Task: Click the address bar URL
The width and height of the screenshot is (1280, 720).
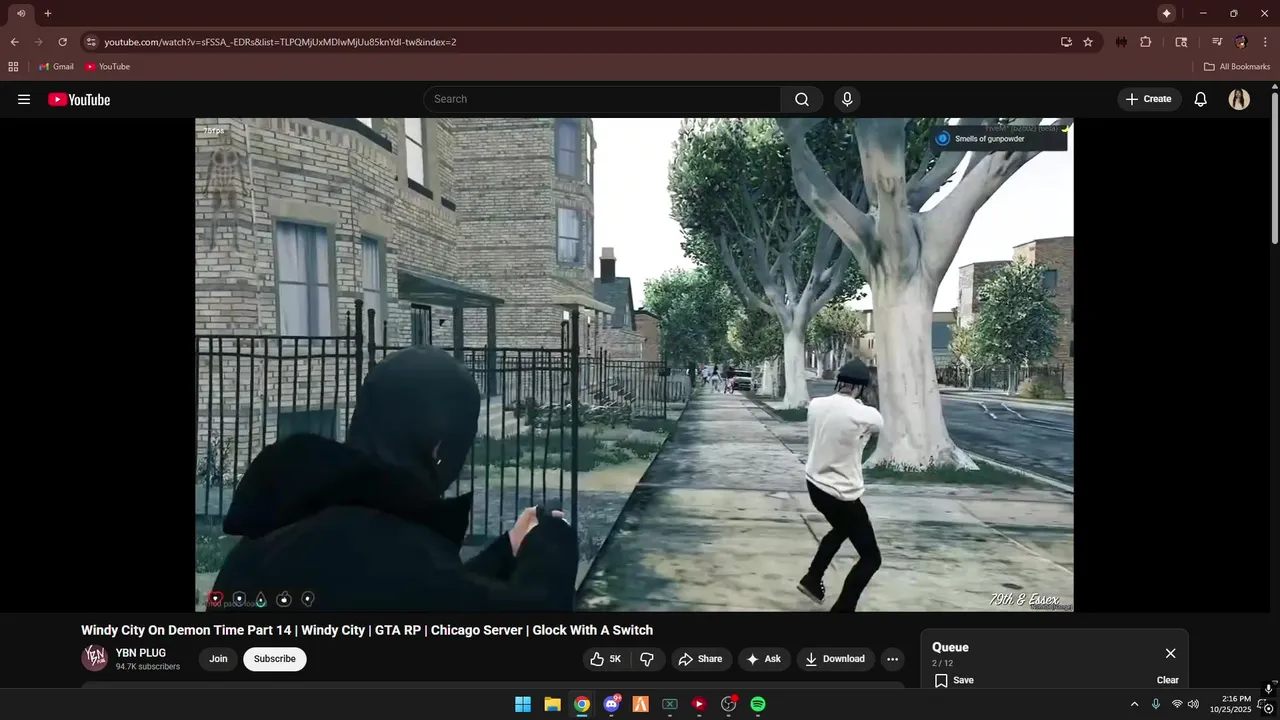Action: (280, 42)
